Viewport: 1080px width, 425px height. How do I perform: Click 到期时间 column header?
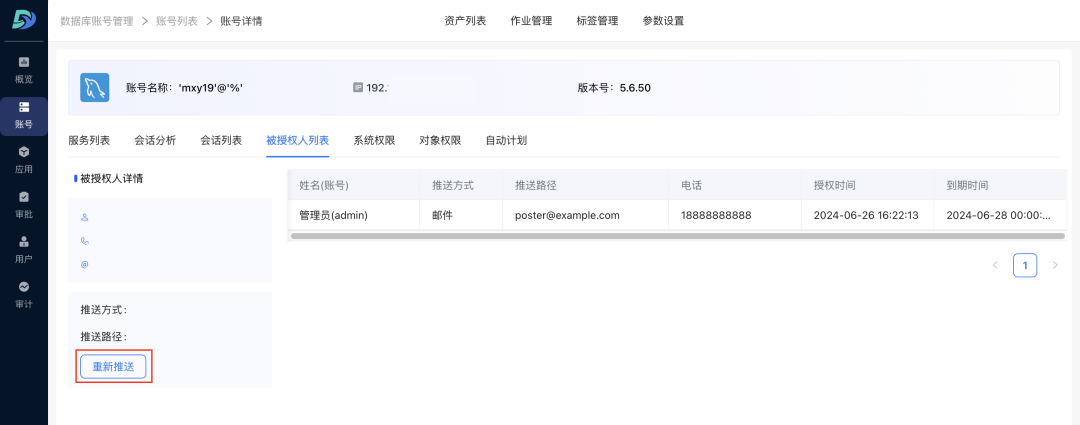1000,185
